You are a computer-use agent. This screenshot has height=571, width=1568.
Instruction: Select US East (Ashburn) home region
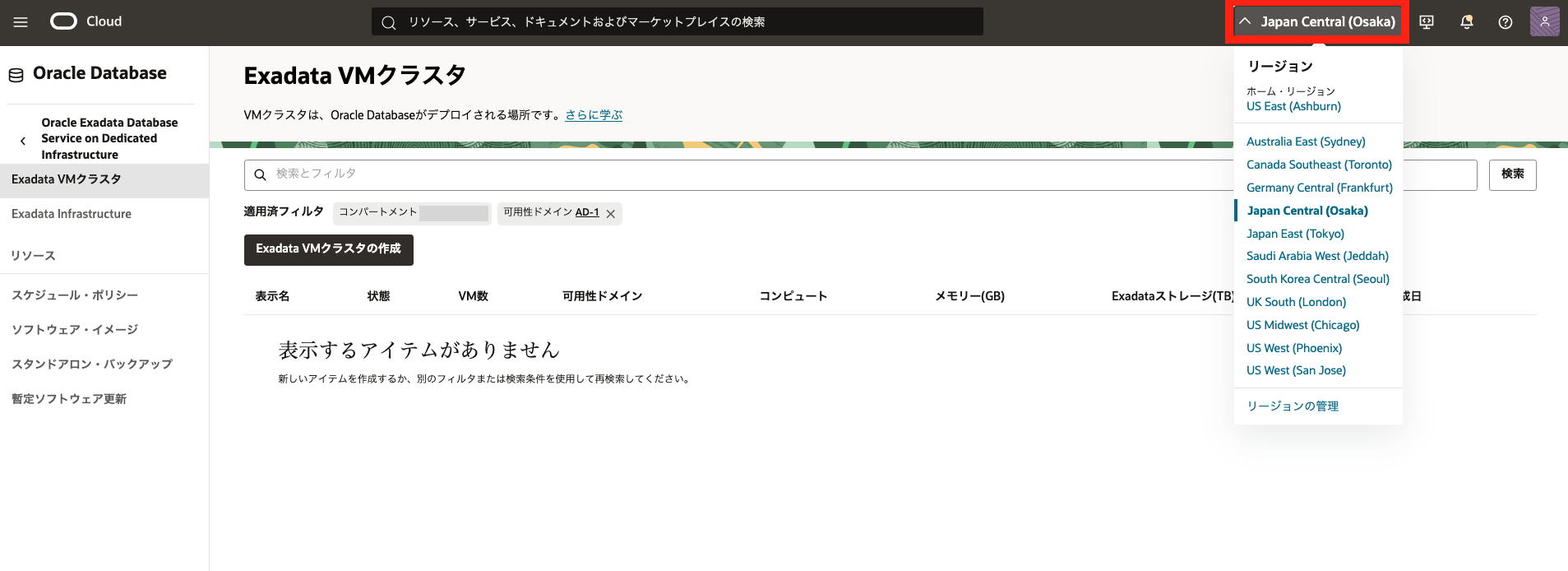click(1293, 106)
